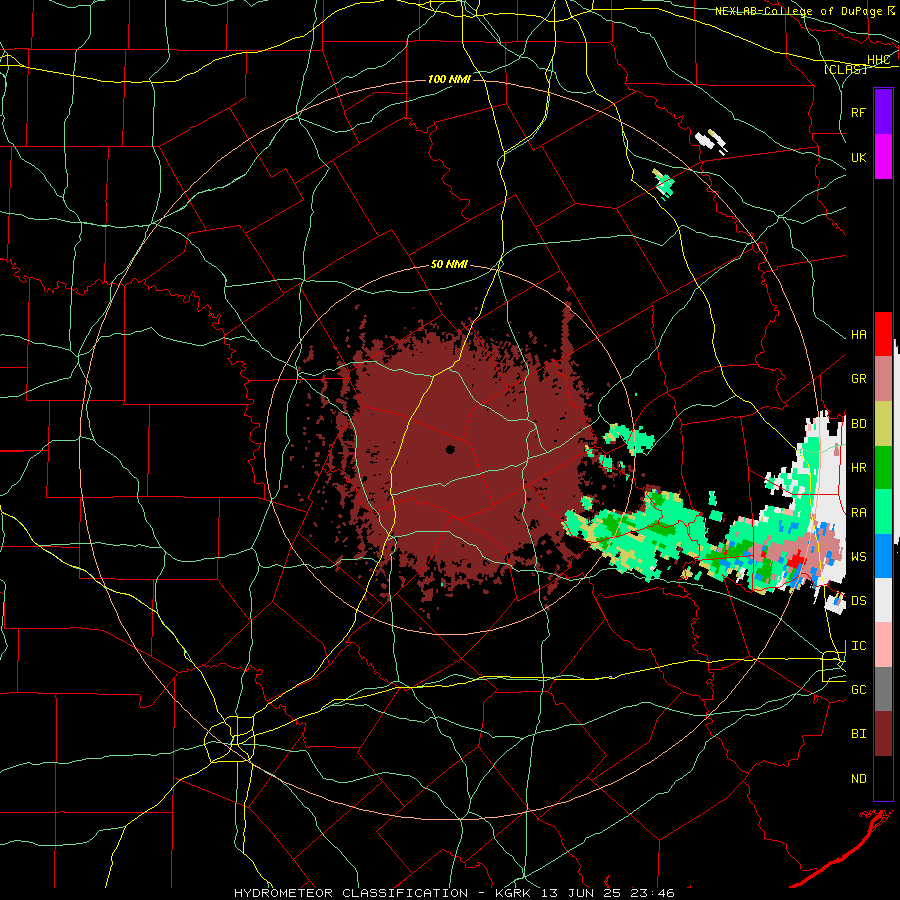This screenshot has width=900, height=900.
Task: Click the radar site black dot marker
Action: coord(450,449)
